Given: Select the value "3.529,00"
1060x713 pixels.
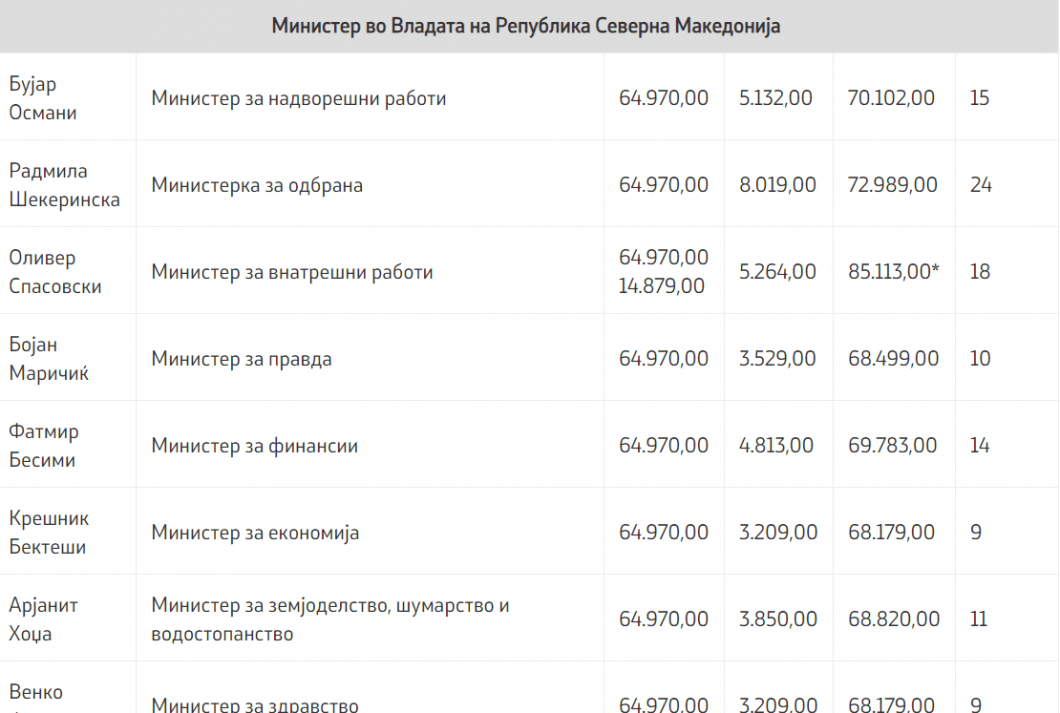Looking at the screenshot, I should 777,358.
